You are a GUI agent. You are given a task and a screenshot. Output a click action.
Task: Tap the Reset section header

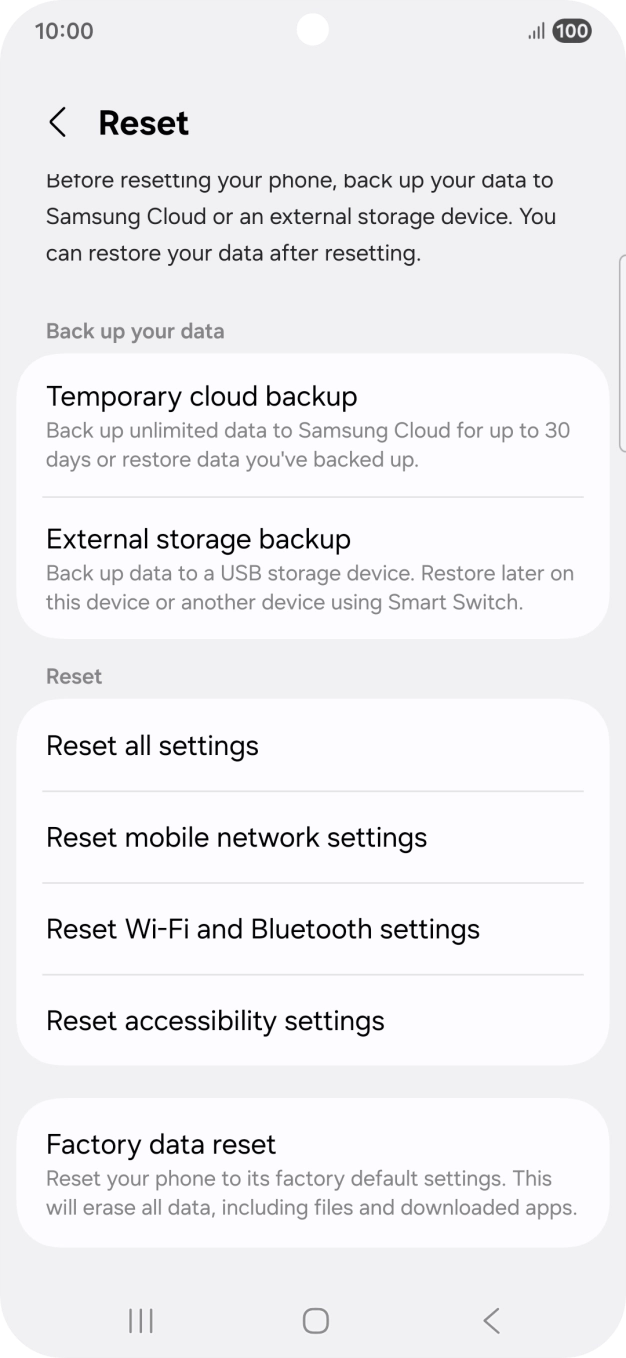coord(73,676)
